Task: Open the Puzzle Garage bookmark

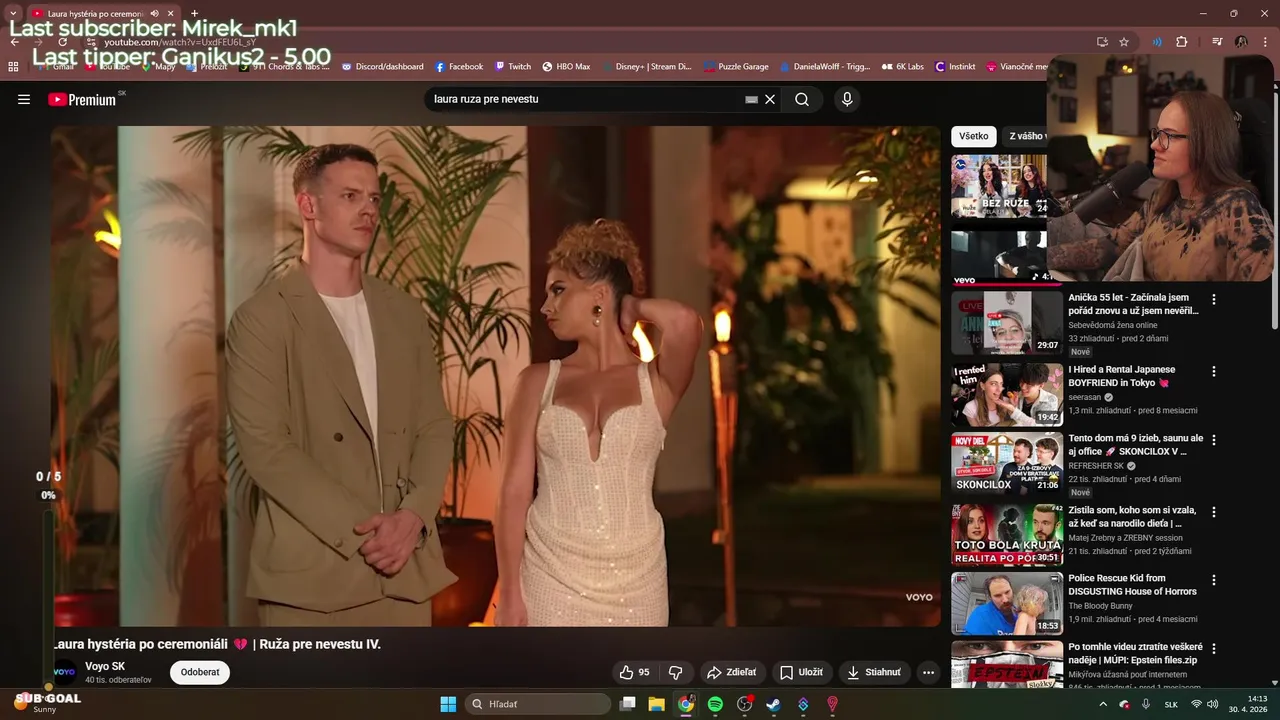Action: pyautogui.click(x=735, y=67)
